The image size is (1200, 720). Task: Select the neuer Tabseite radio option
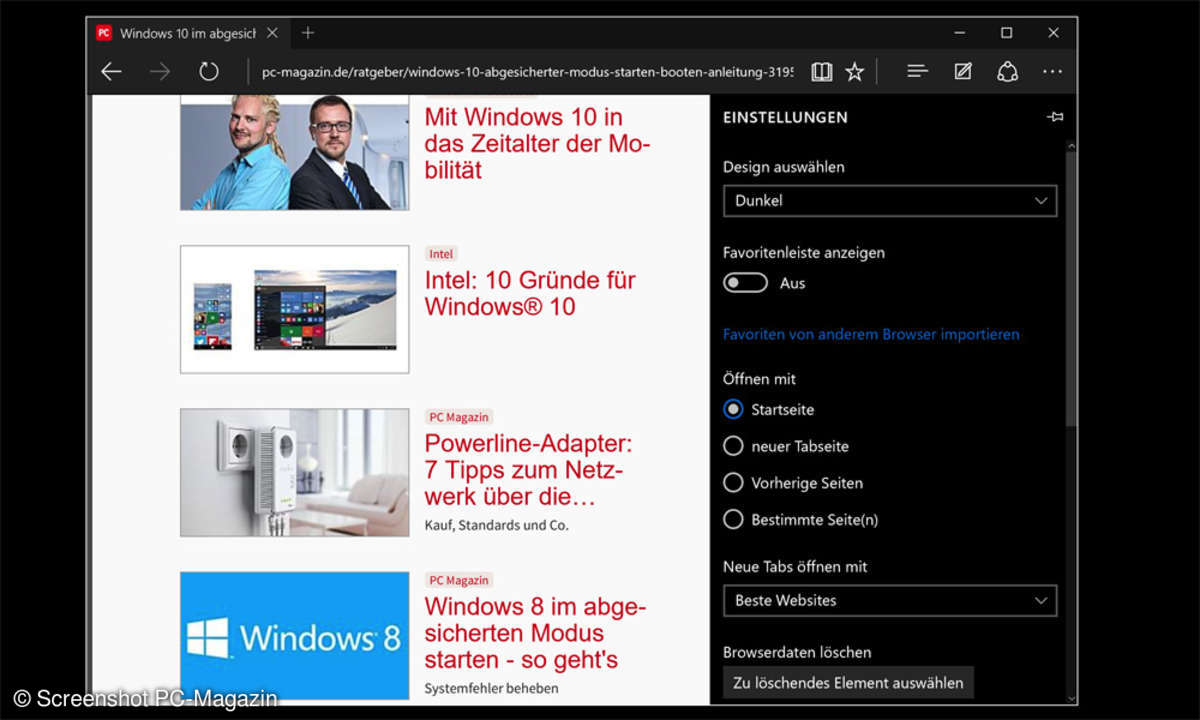[x=733, y=446]
